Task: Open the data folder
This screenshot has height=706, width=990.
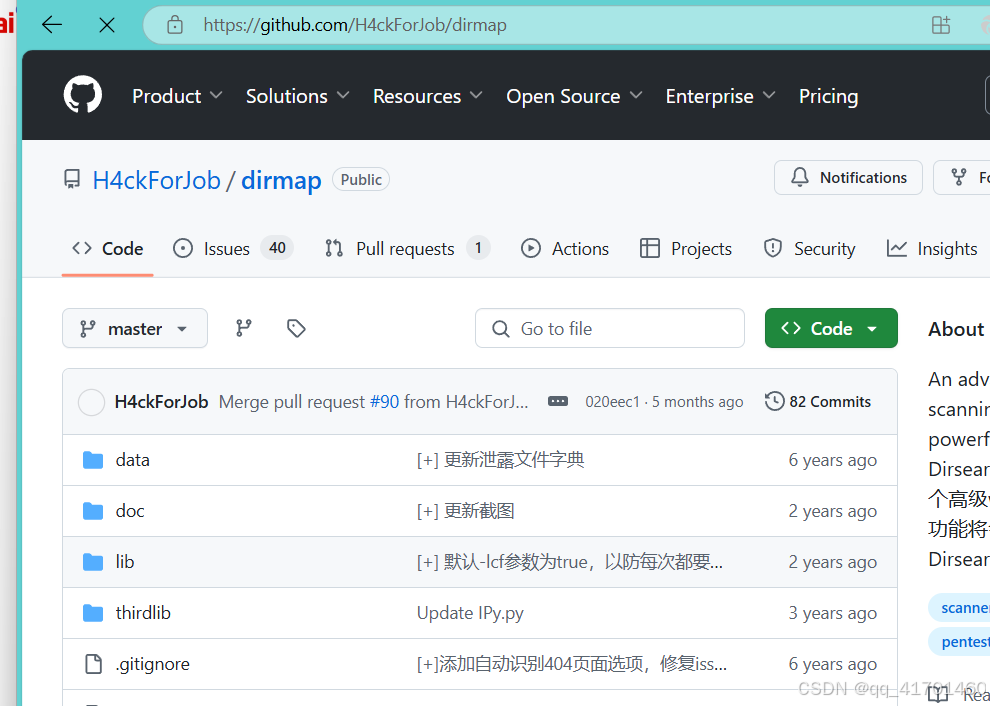Action: point(133,460)
